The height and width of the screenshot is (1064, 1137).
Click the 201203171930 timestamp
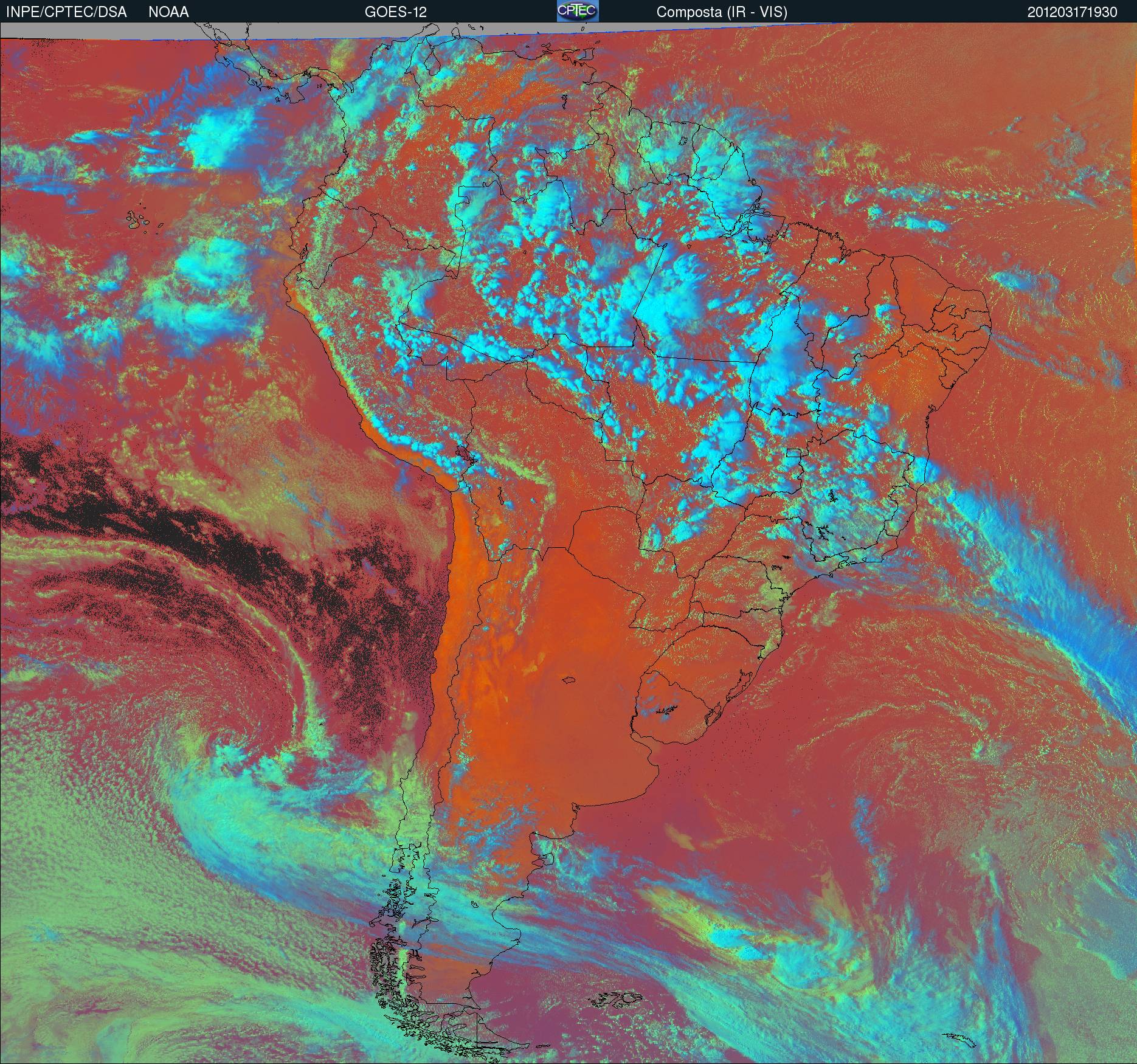pos(1073,12)
